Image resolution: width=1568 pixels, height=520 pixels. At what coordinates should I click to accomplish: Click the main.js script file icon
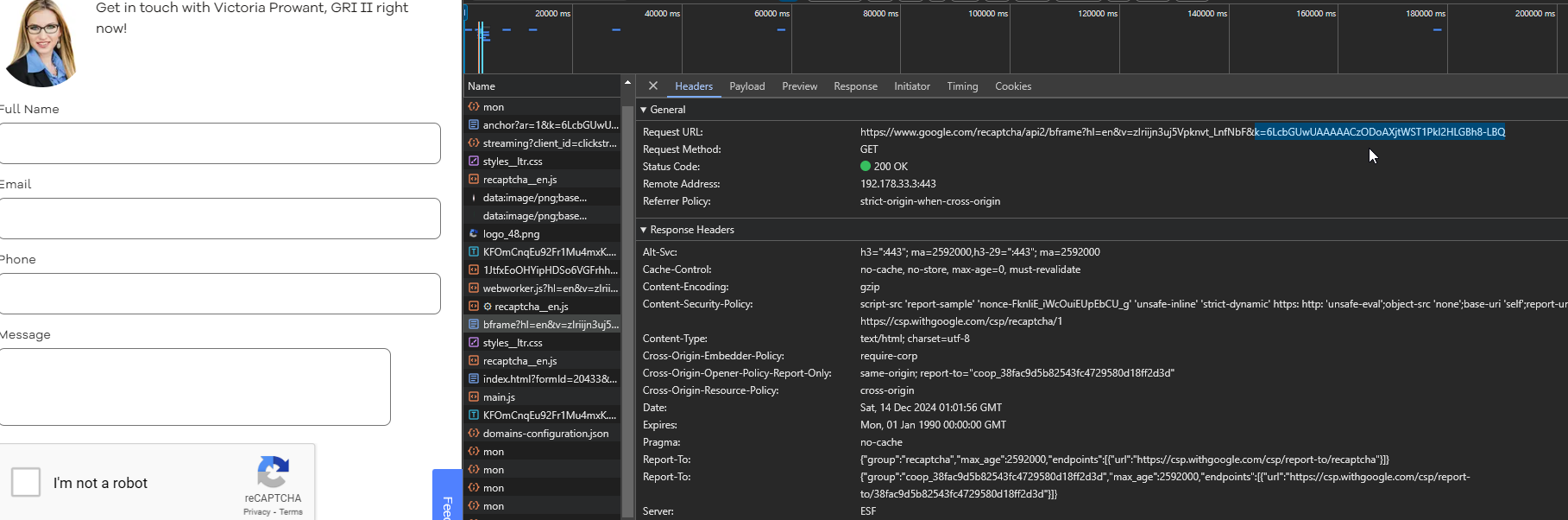pyautogui.click(x=474, y=396)
